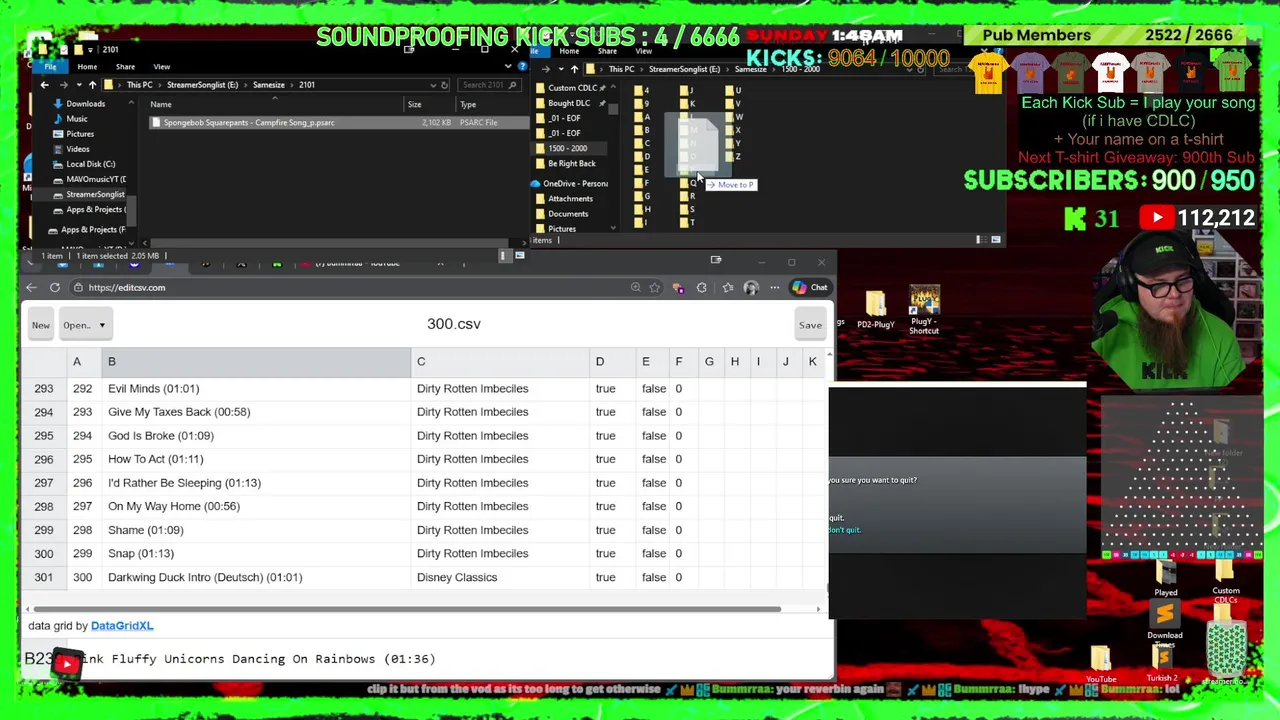The width and height of the screenshot is (1280, 720).
Task: Bookmark page with the star icon
Action: pos(654,288)
